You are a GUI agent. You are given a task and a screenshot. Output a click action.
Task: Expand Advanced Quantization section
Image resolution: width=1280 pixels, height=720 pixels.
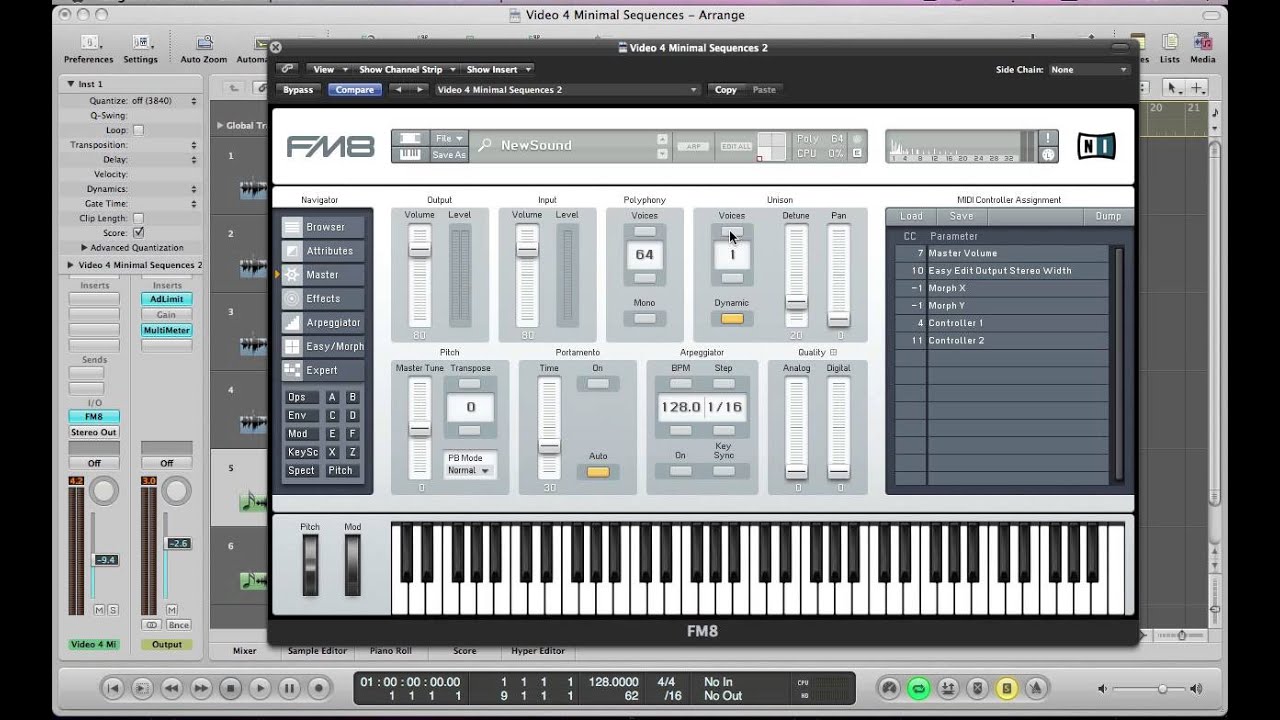click(85, 247)
